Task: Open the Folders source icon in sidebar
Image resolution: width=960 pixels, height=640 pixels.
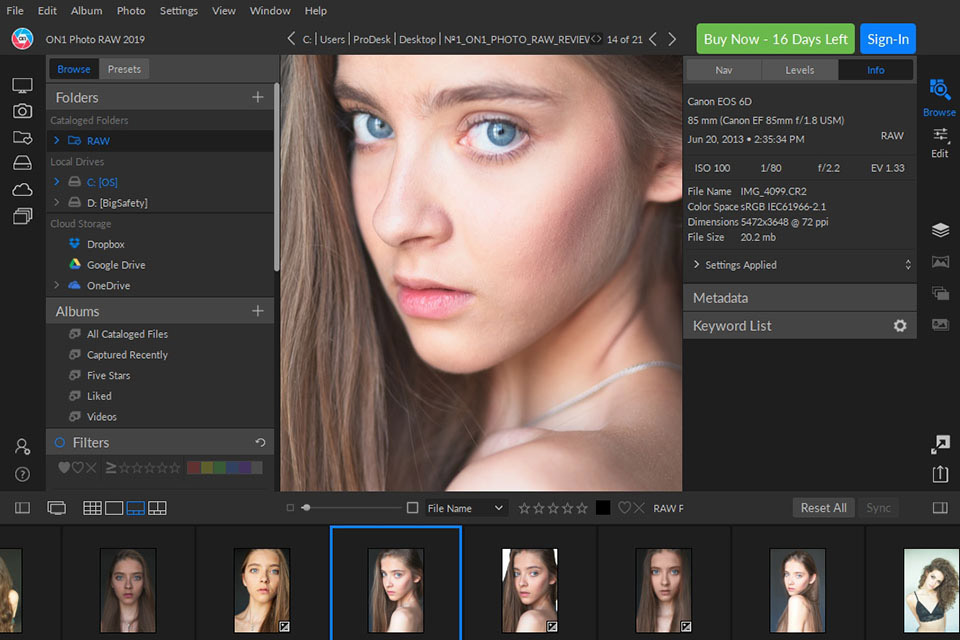Action: (x=23, y=137)
